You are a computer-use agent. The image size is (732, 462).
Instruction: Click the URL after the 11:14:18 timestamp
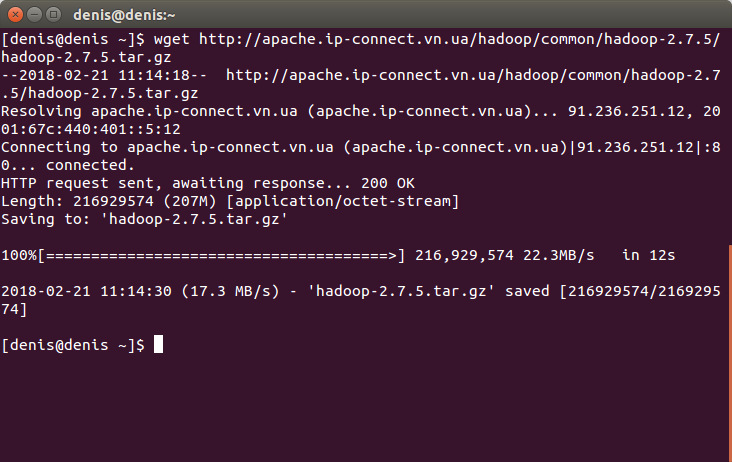tap(361, 84)
